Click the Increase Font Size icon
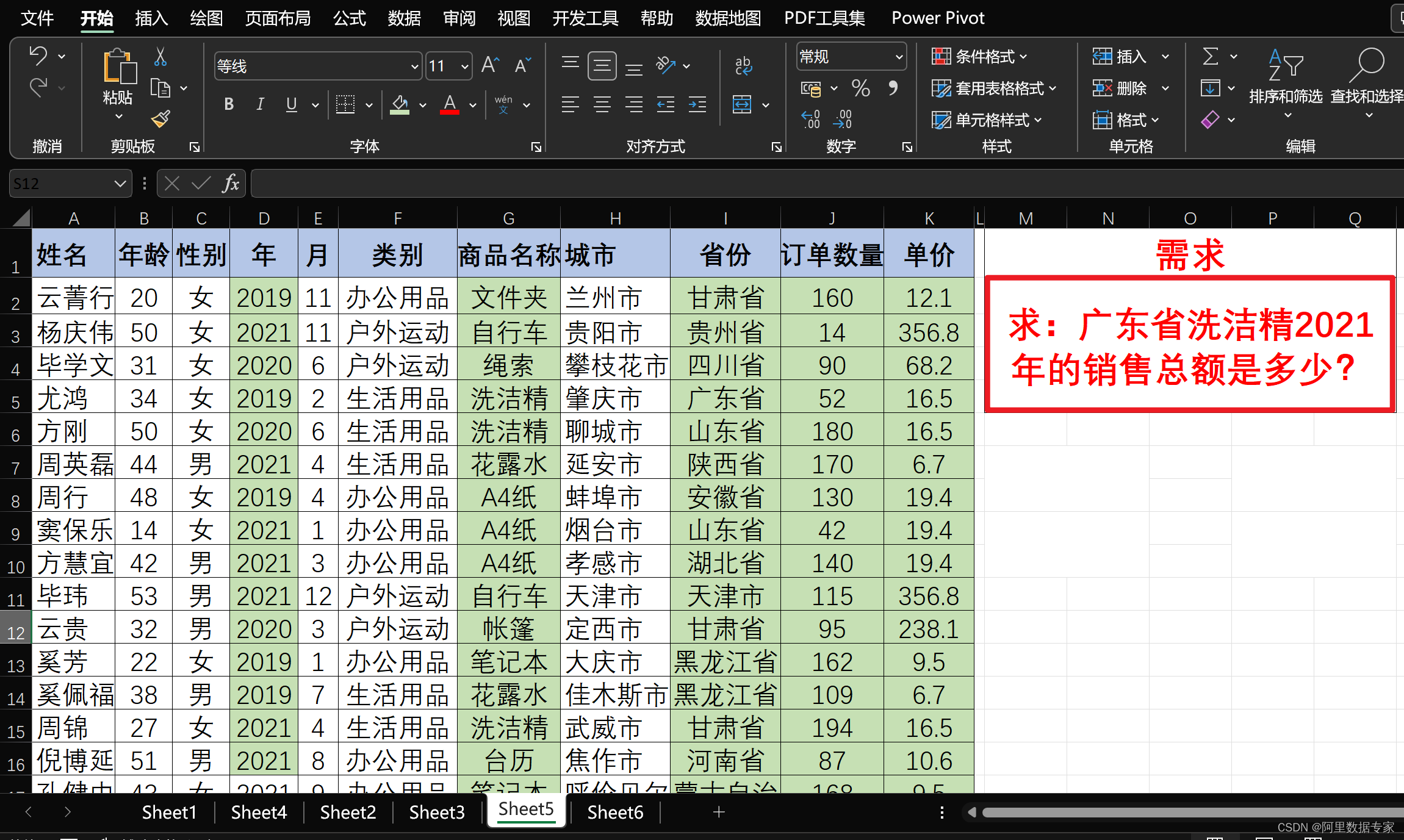This screenshot has width=1404, height=840. point(490,65)
